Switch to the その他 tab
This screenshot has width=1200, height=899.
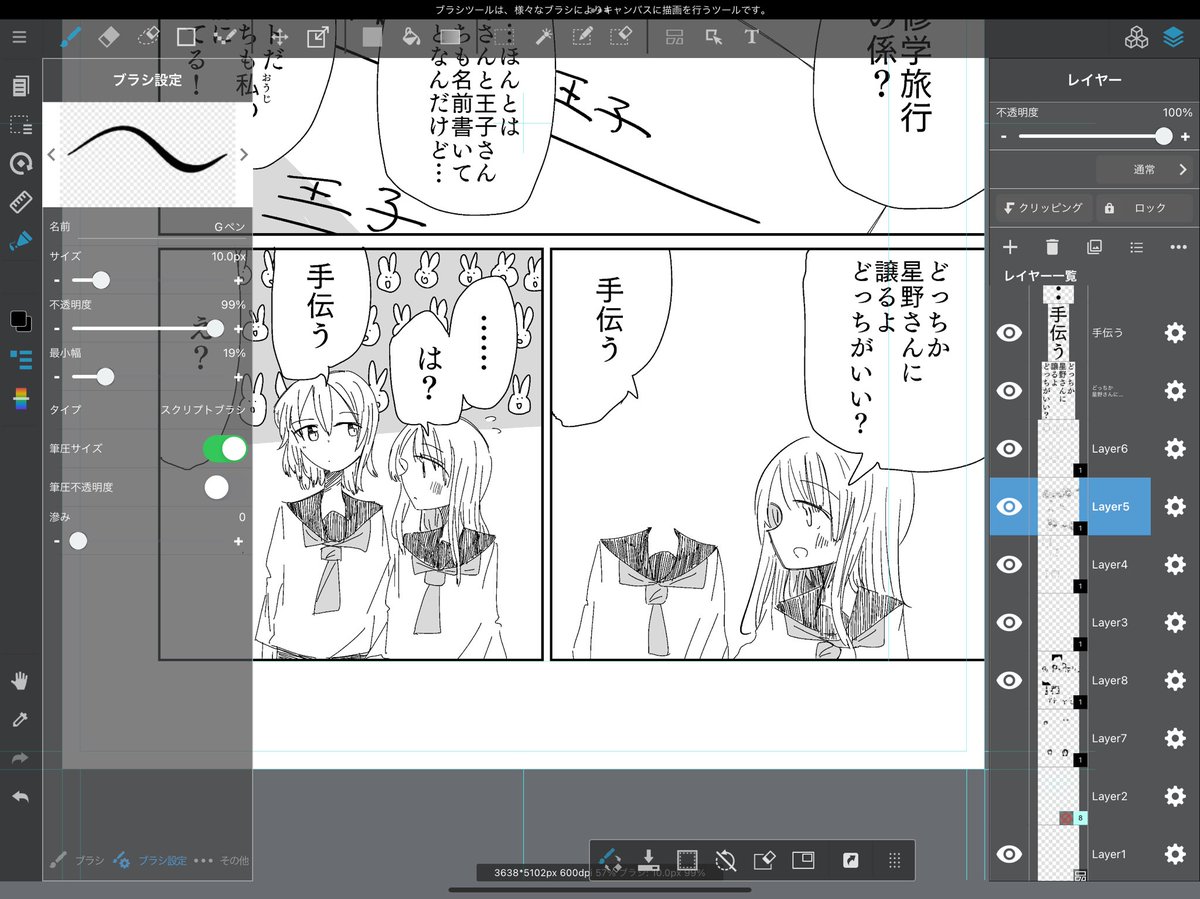221,860
